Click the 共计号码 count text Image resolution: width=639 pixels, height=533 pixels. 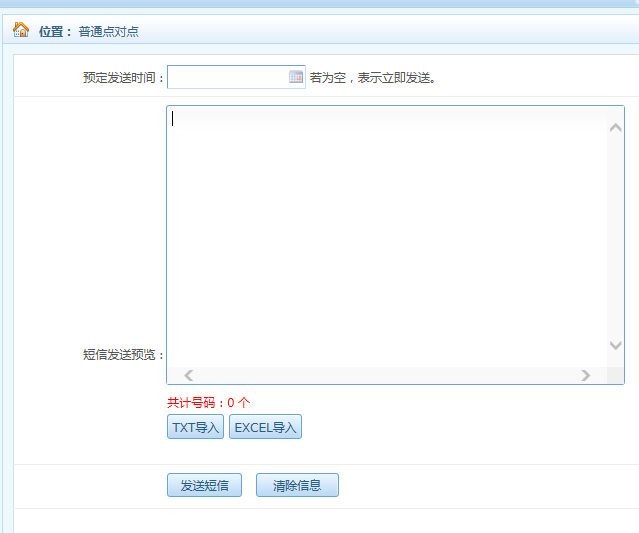pyautogui.click(x=208, y=402)
